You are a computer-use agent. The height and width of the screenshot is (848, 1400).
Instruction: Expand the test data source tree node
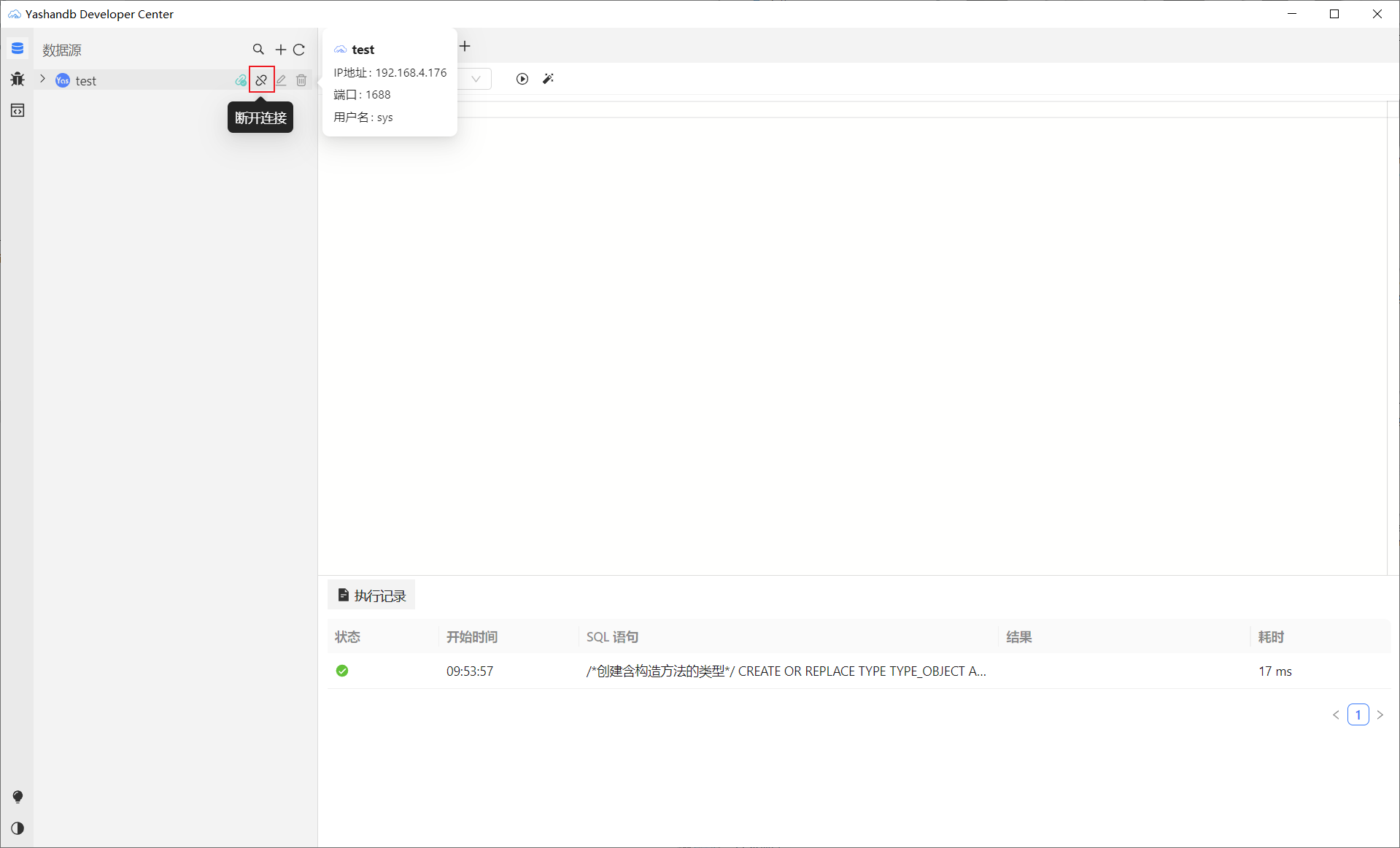[42, 80]
